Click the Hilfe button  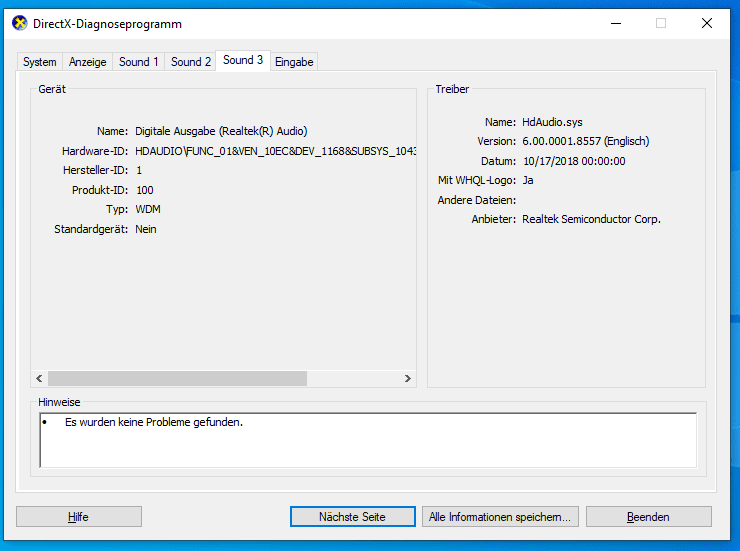coord(79,517)
